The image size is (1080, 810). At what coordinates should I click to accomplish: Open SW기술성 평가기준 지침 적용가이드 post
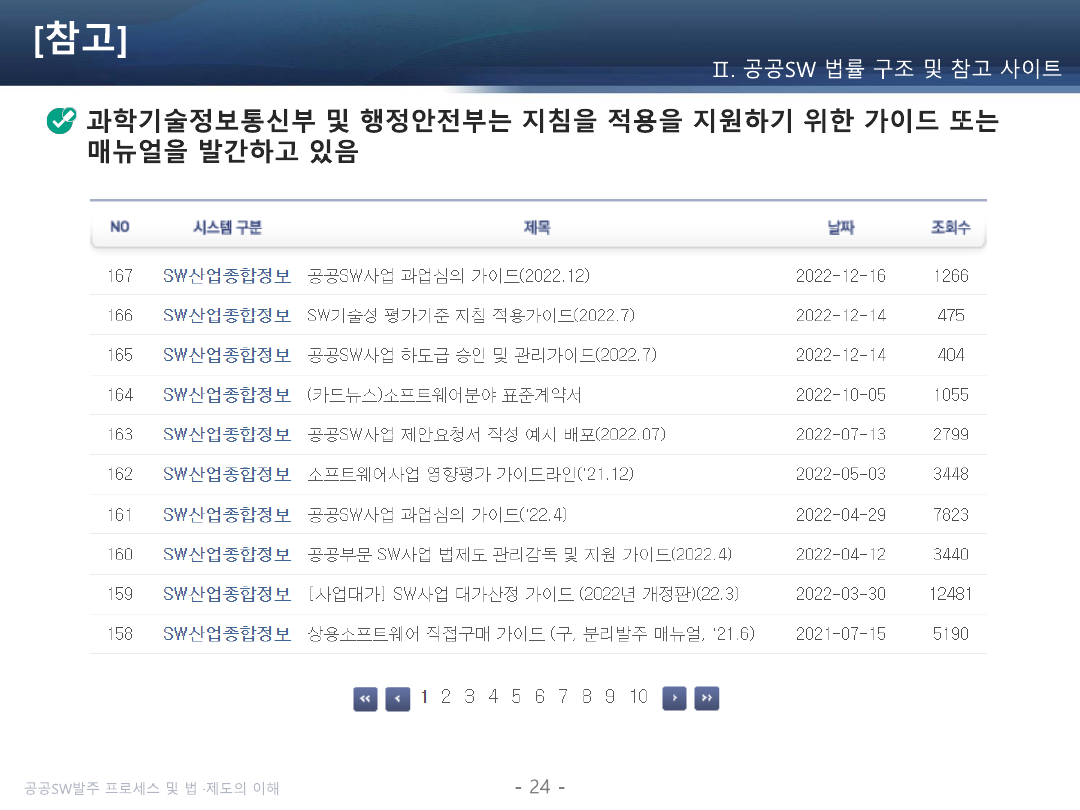(x=470, y=315)
